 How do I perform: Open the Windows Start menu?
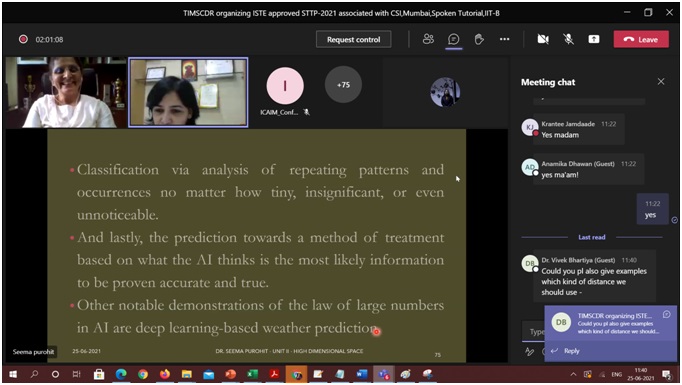coord(13,374)
